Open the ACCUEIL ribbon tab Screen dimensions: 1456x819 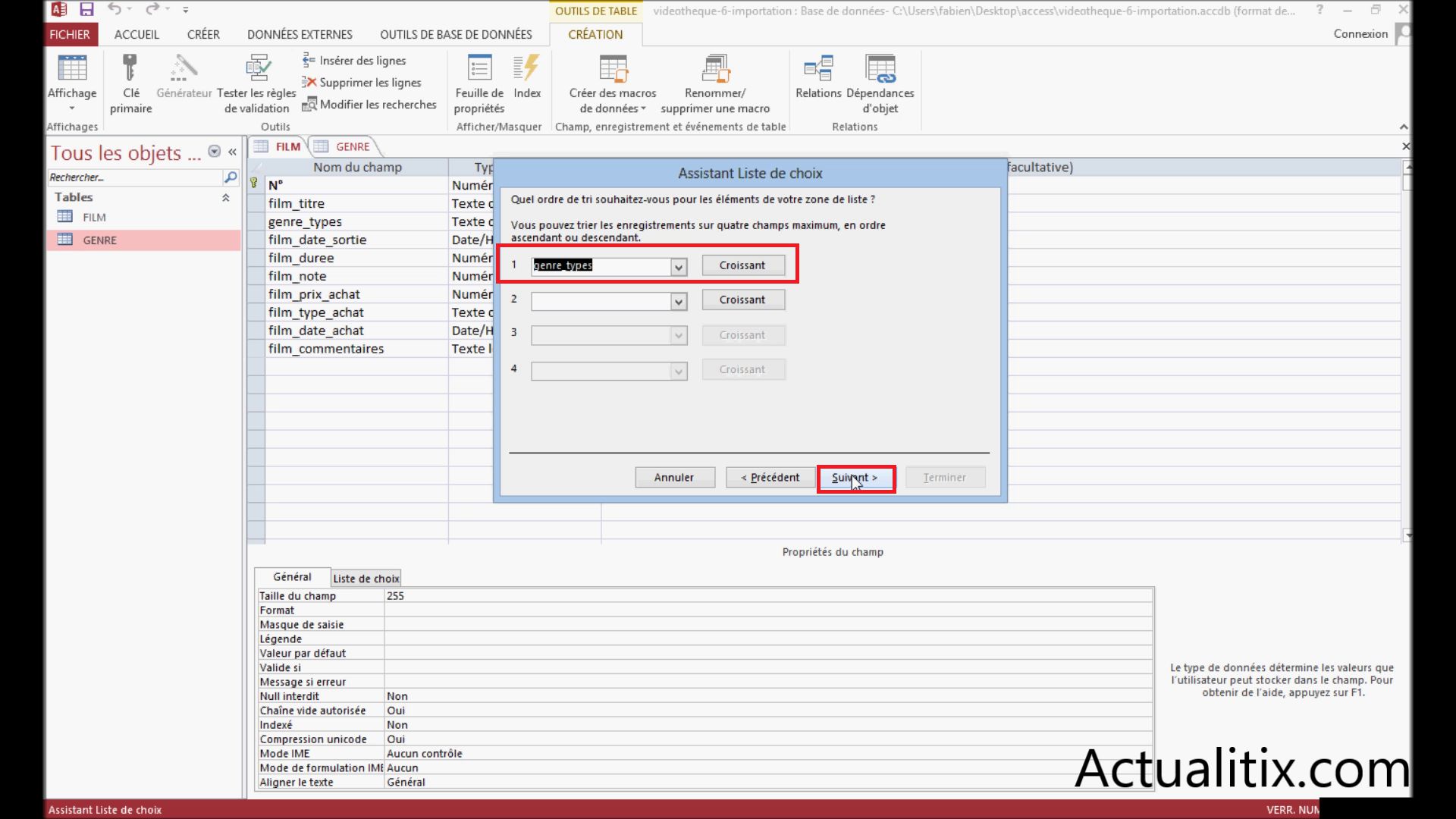[x=136, y=35]
